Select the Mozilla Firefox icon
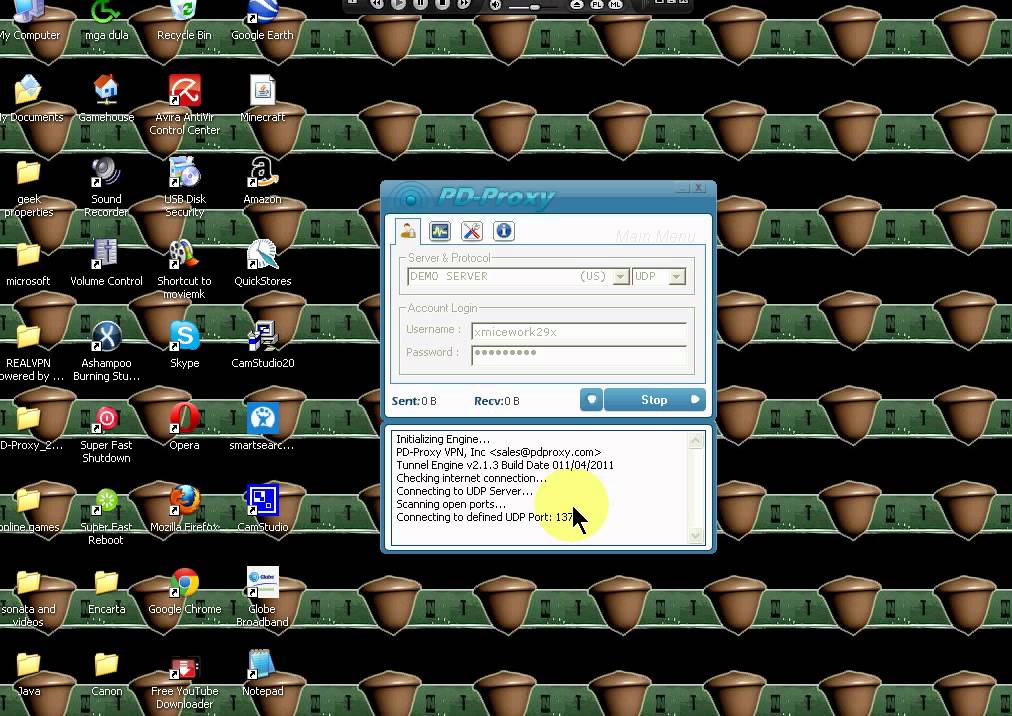Viewport: 1012px width, 716px height. (x=184, y=509)
